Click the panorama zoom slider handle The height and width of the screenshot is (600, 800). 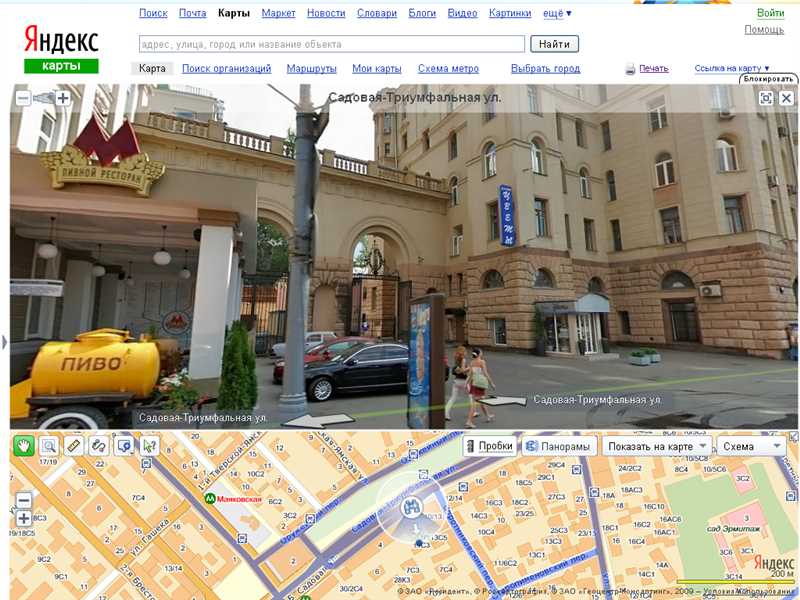(x=44, y=97)
